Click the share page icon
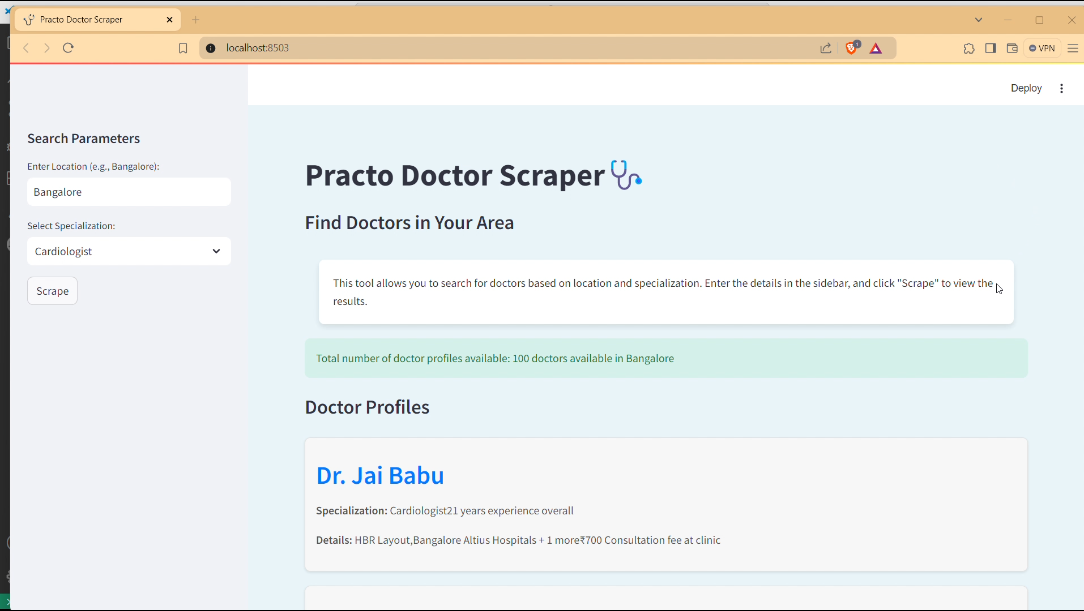Image resolution: width=1084 pixels, height=611 pixels. (825, 48)
